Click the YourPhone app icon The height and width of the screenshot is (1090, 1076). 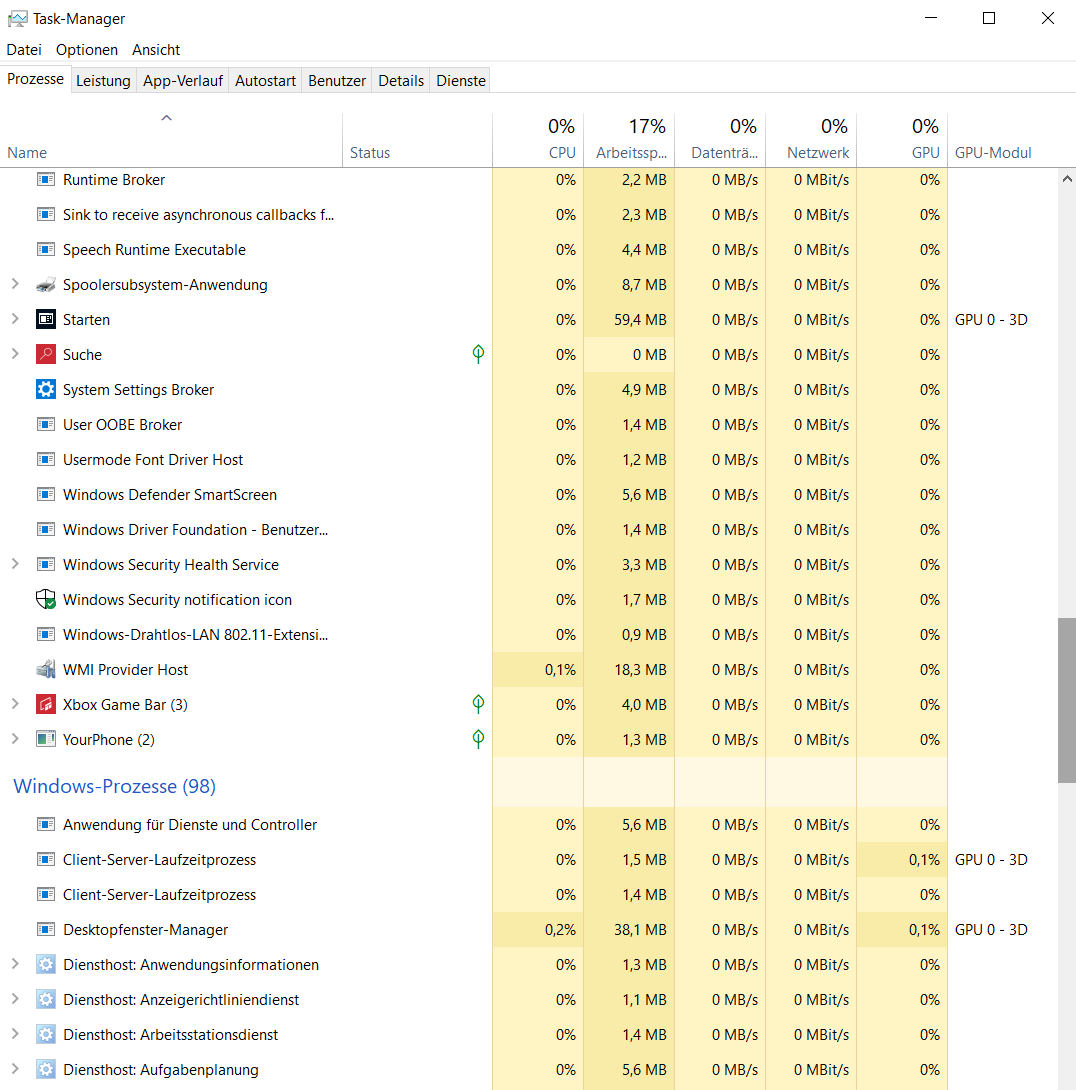coord(46,739)
